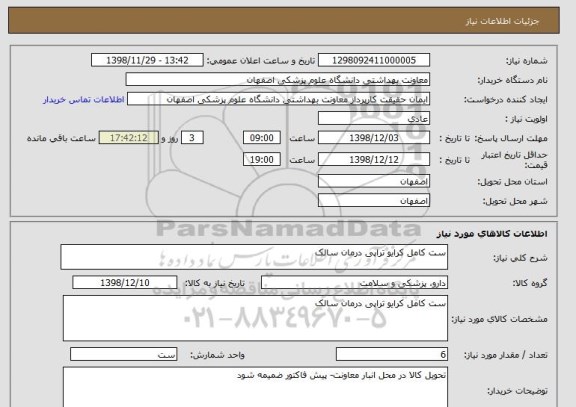576x407 pixels.
Task: Click the اطلاعات کالاهای مورد نیاز section heading
Action: pos(492,234)
